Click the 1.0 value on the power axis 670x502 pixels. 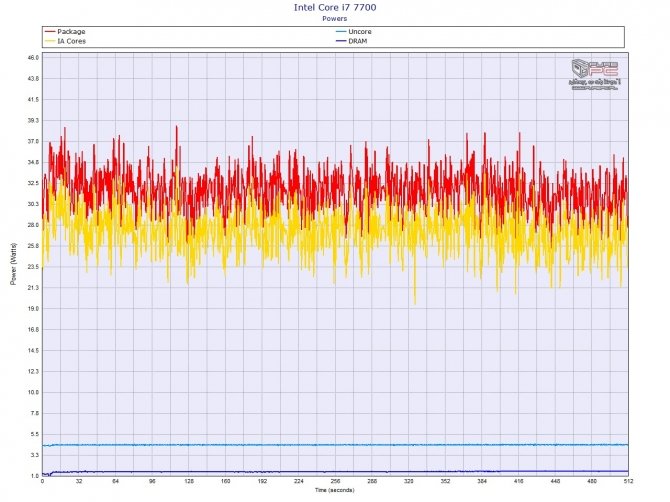(x=35, y=476)
